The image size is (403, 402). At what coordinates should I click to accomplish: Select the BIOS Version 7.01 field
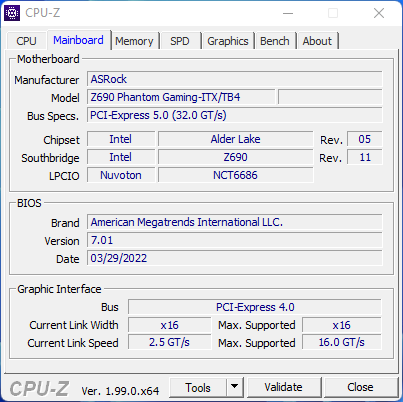tap(235, 240)
